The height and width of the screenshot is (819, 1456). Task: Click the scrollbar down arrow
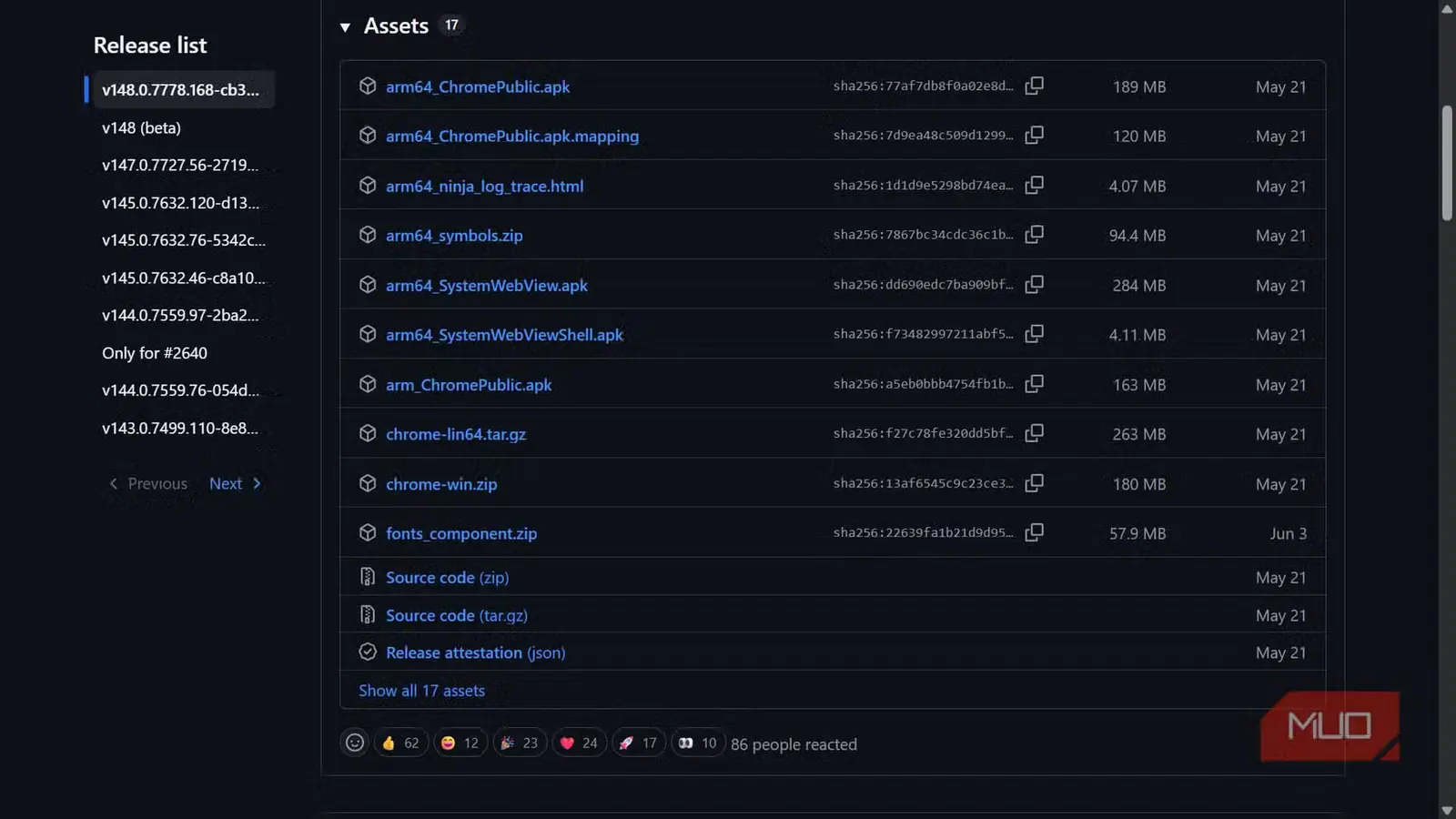pyautogui.click(x=1447, y=810)
